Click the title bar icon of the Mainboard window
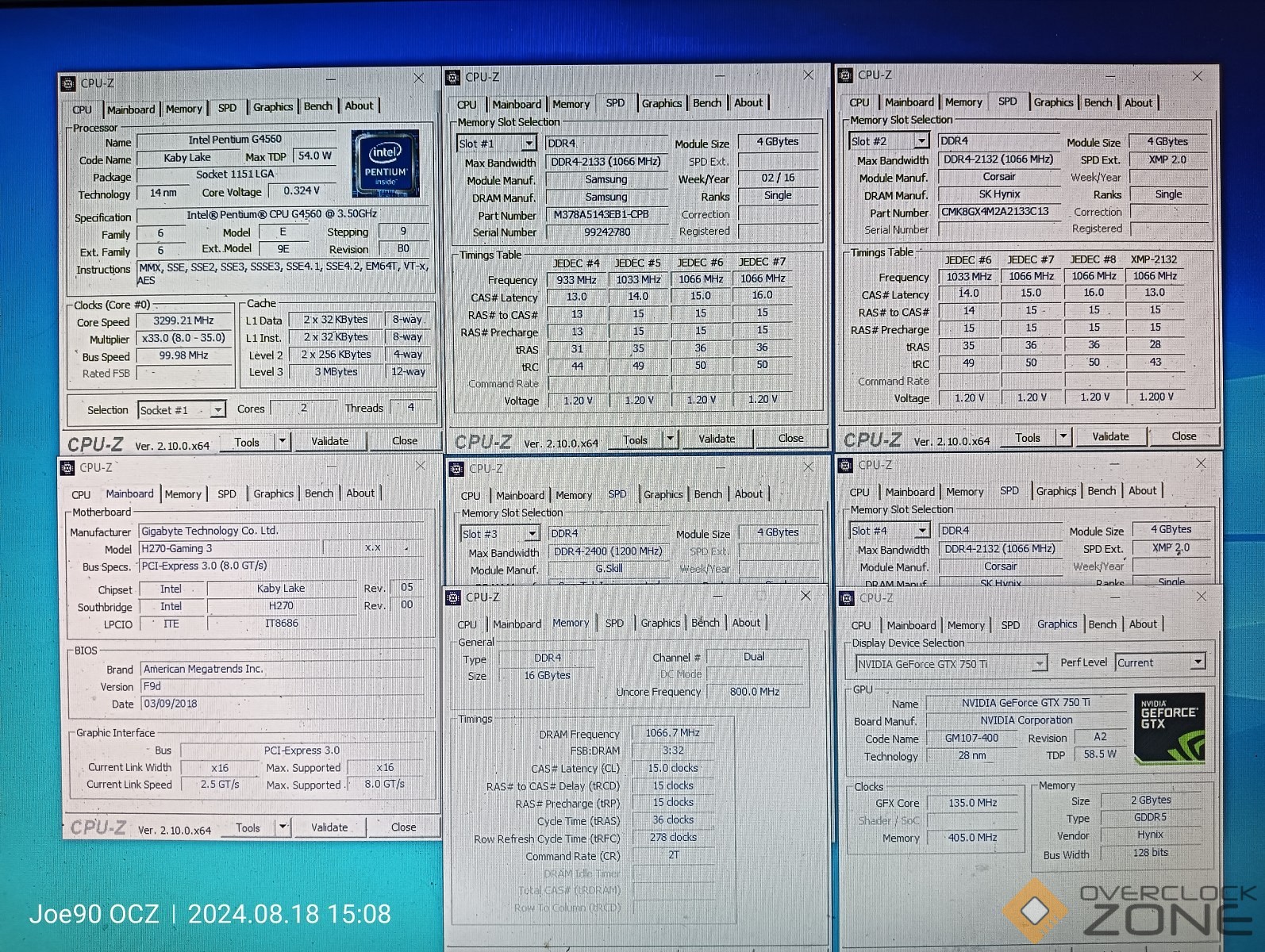Screen dimensions: 1265x952 click(x=67, y=468)
